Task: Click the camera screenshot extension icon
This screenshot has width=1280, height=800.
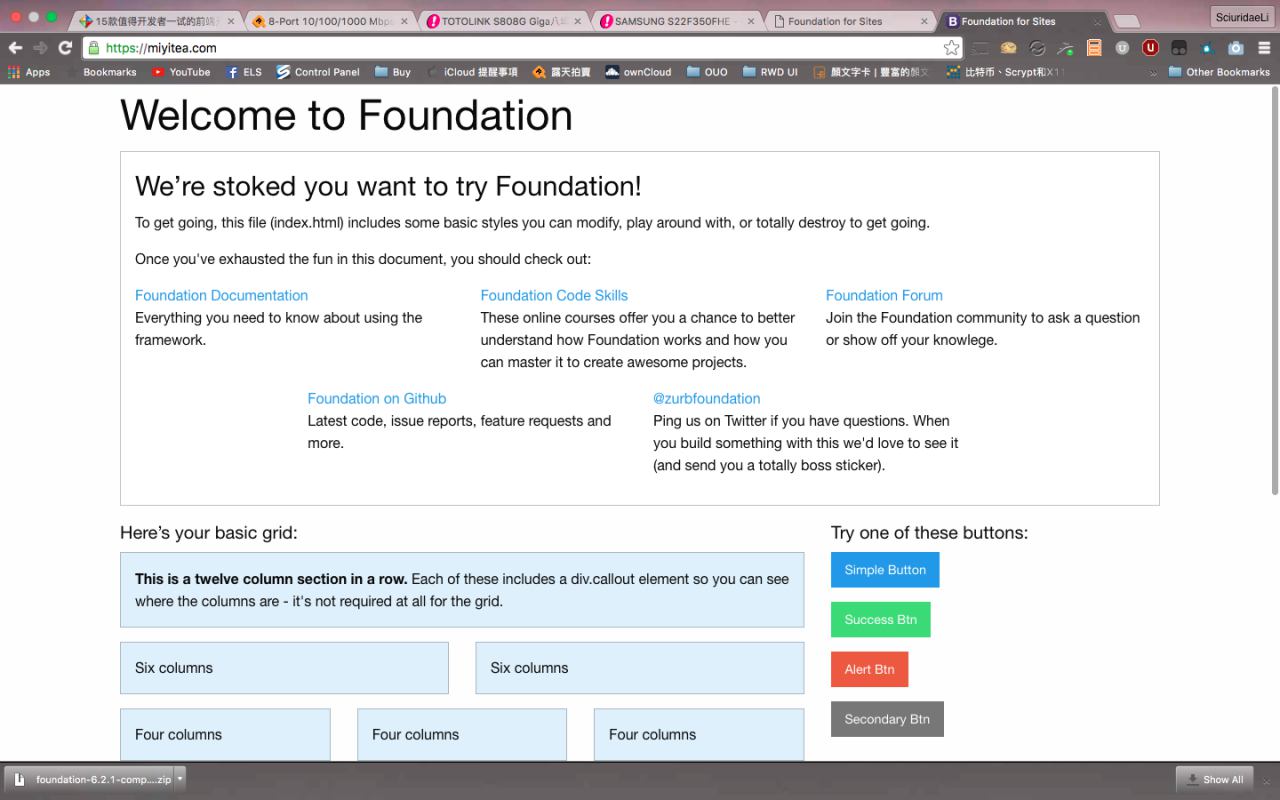Action: pyautogui.click(x=1236, y=47)
